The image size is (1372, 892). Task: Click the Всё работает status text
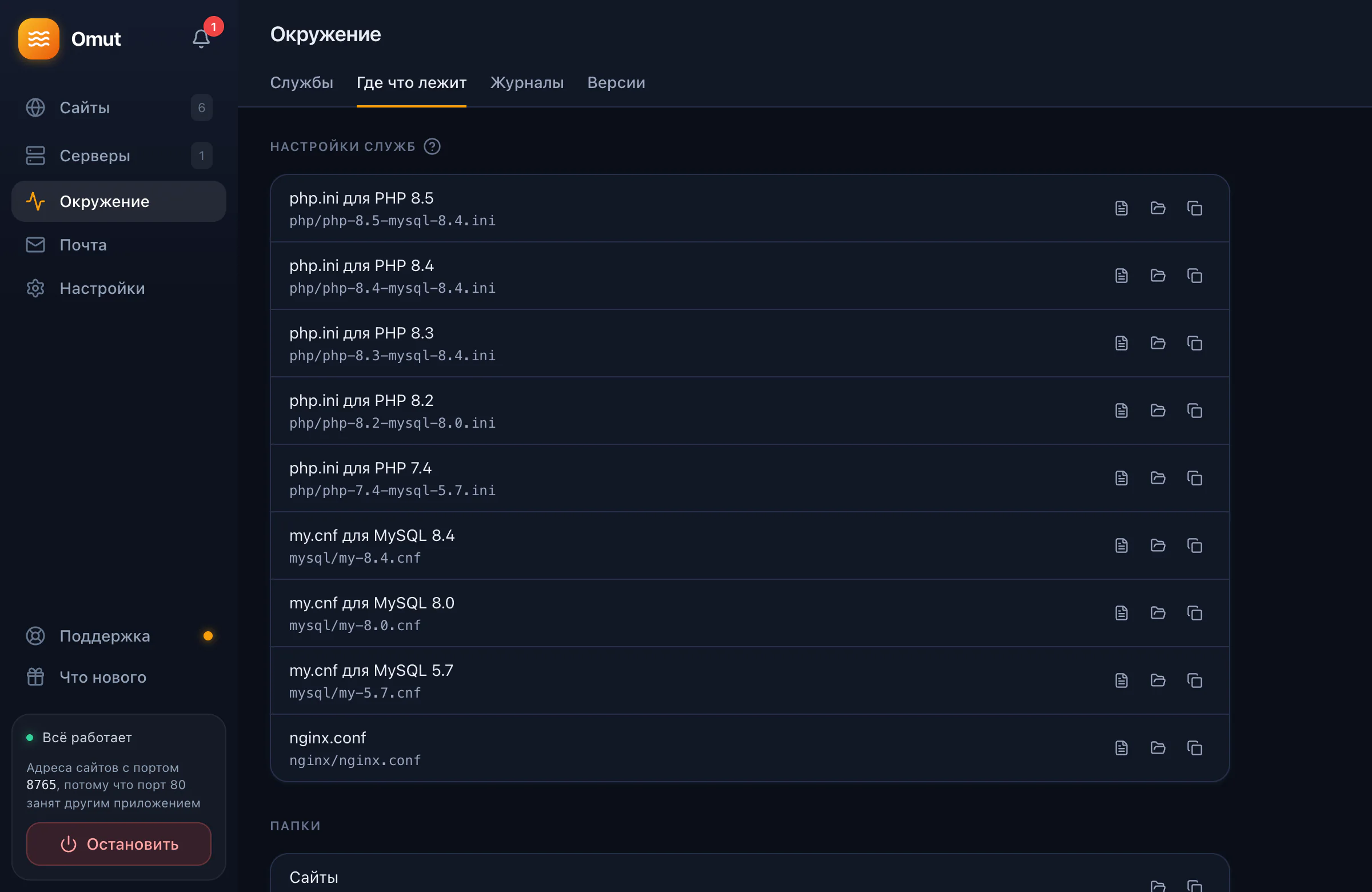click(x=87, y=738)
